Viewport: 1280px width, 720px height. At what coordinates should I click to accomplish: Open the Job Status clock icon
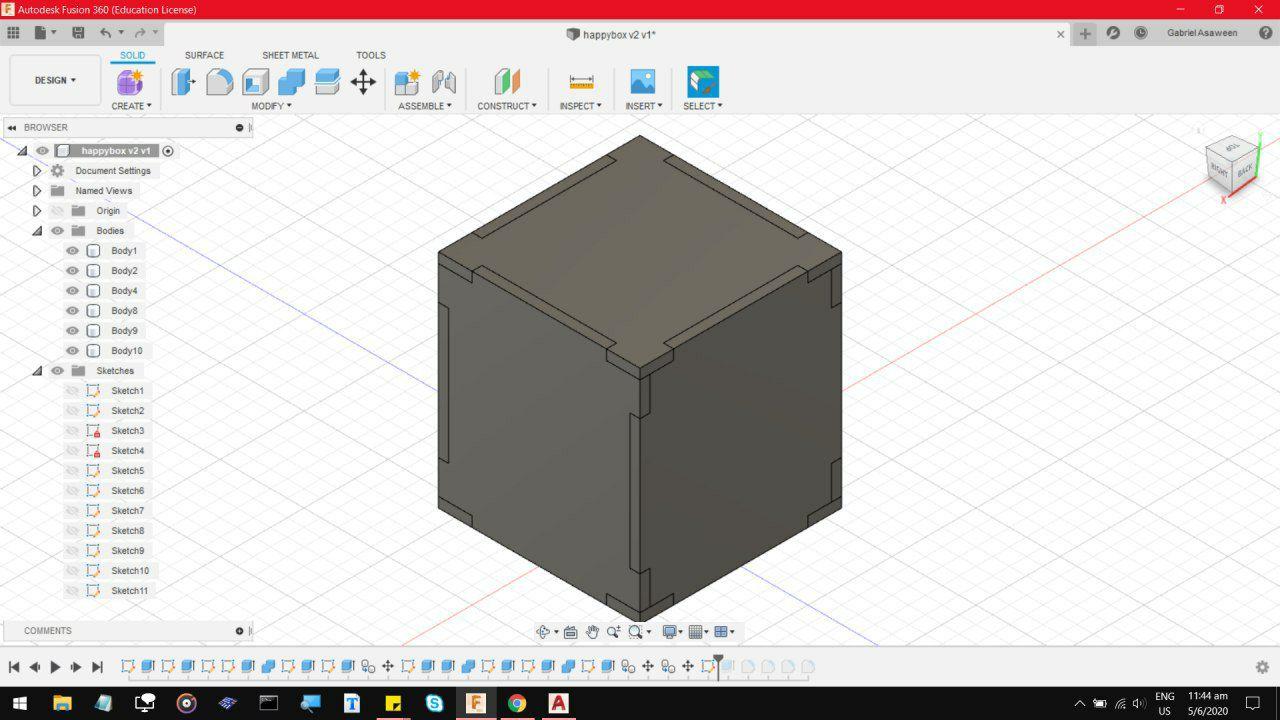[1141, 33]
